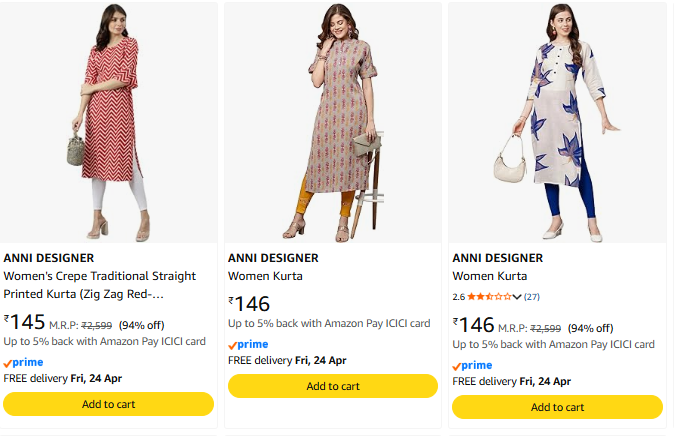Open the 27 customer reviews link

click(x=532, y=297)
